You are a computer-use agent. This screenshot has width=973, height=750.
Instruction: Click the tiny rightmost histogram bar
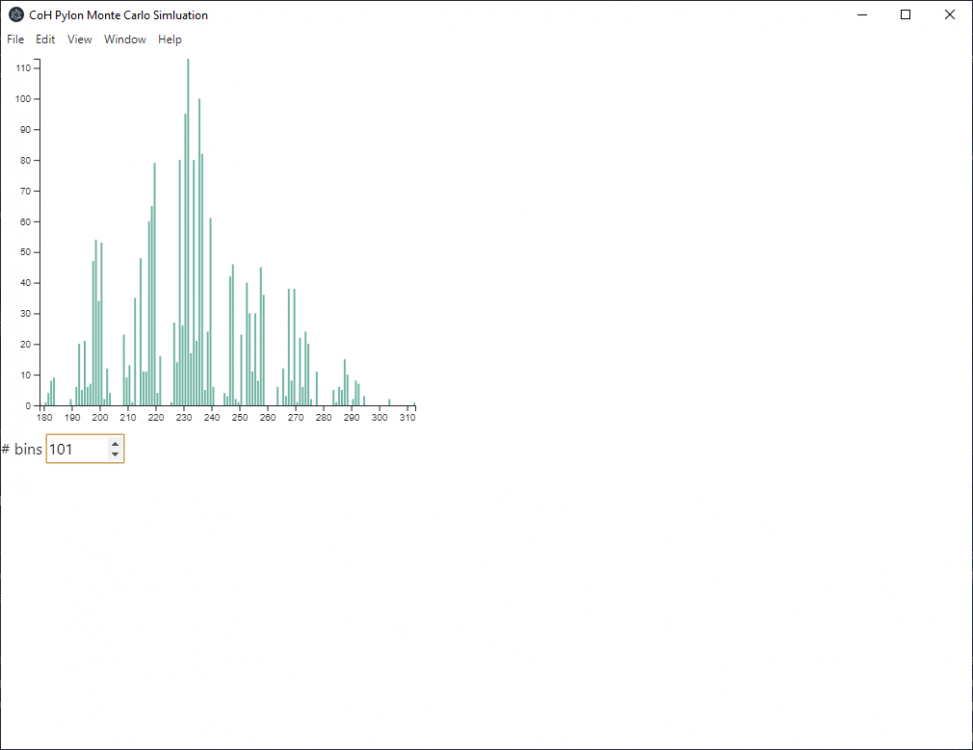coord(414,404)
